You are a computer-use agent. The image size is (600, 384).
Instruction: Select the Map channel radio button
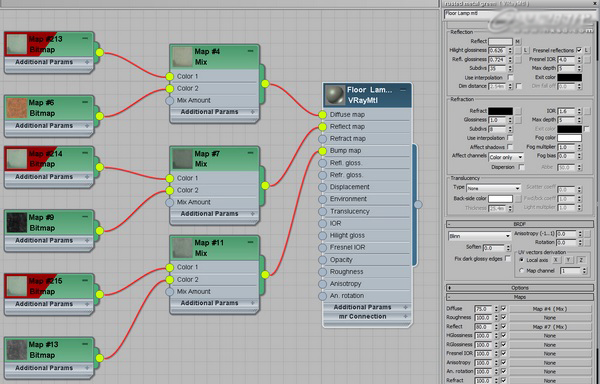coord(521,271)
